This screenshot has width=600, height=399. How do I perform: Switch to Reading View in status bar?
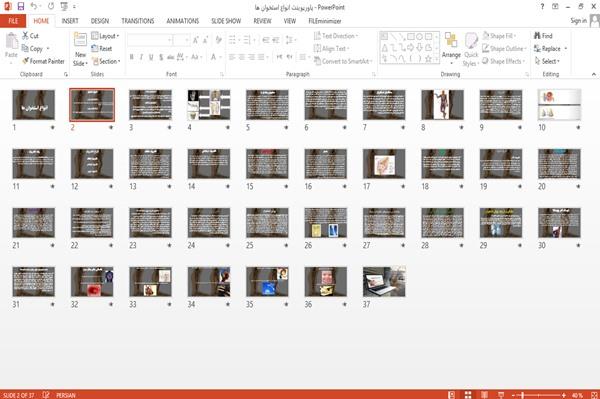(484, 395)
